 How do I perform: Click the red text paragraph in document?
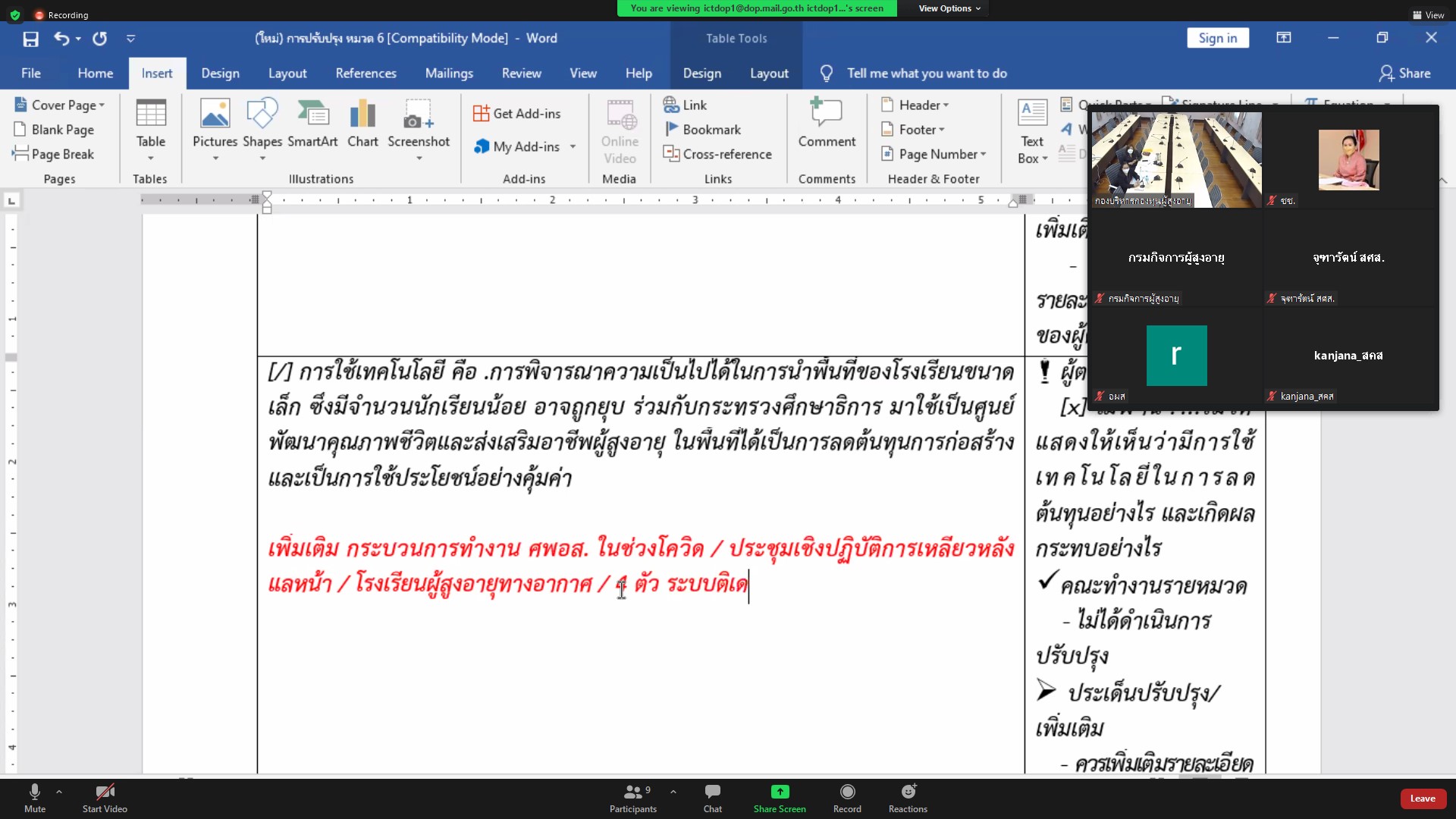[641, 566]
